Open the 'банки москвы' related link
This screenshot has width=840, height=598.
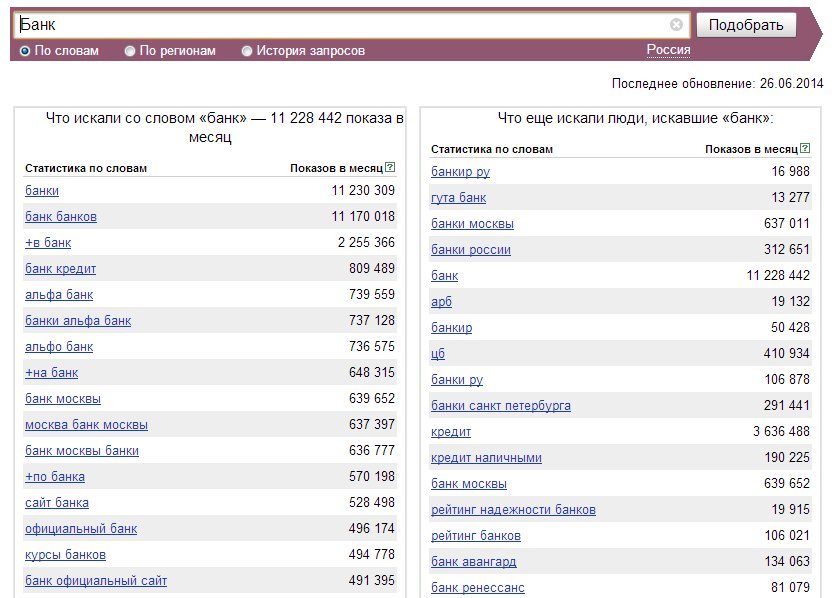(472, 224)
